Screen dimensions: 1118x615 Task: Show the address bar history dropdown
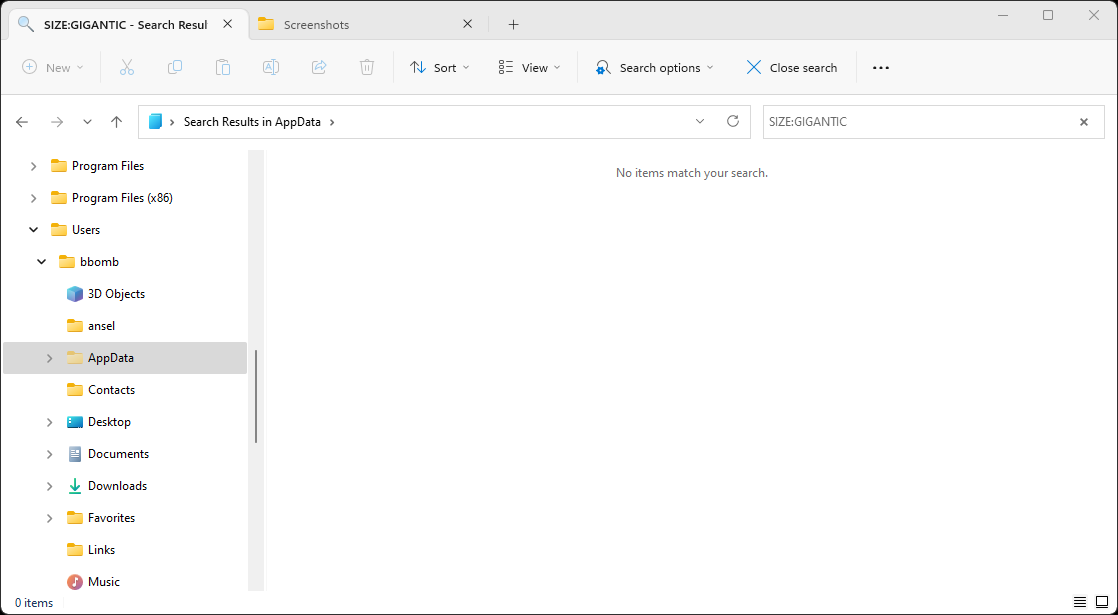click(700, 122)
